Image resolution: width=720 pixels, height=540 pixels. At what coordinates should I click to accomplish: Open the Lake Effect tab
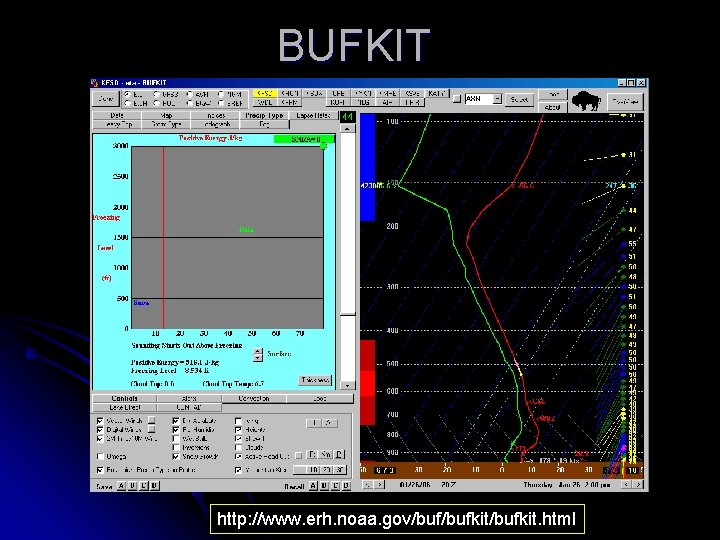pyautogui.click(x=124, y=407)
